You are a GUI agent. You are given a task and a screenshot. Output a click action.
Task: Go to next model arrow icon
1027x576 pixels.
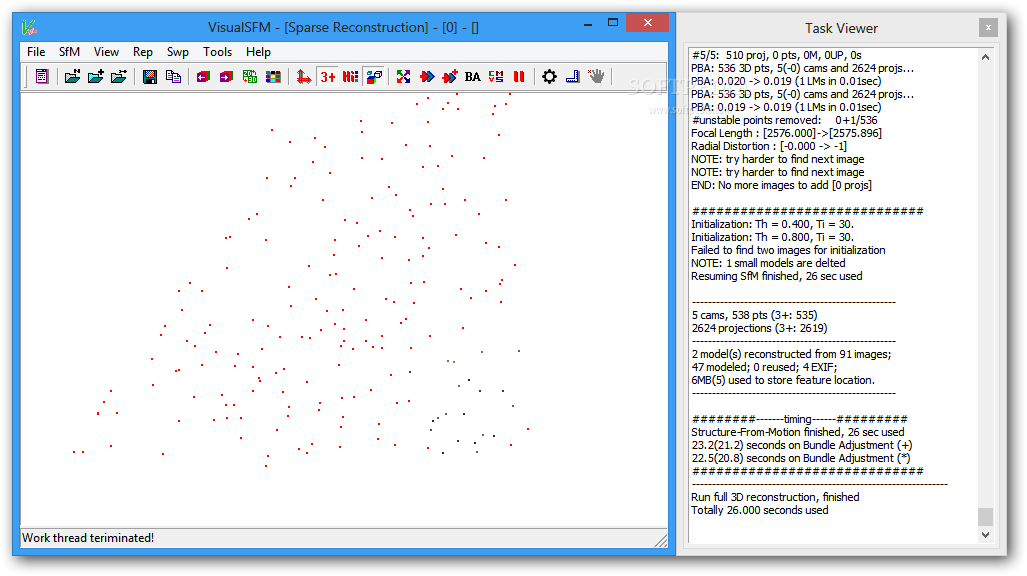click(x=226, y=77)
